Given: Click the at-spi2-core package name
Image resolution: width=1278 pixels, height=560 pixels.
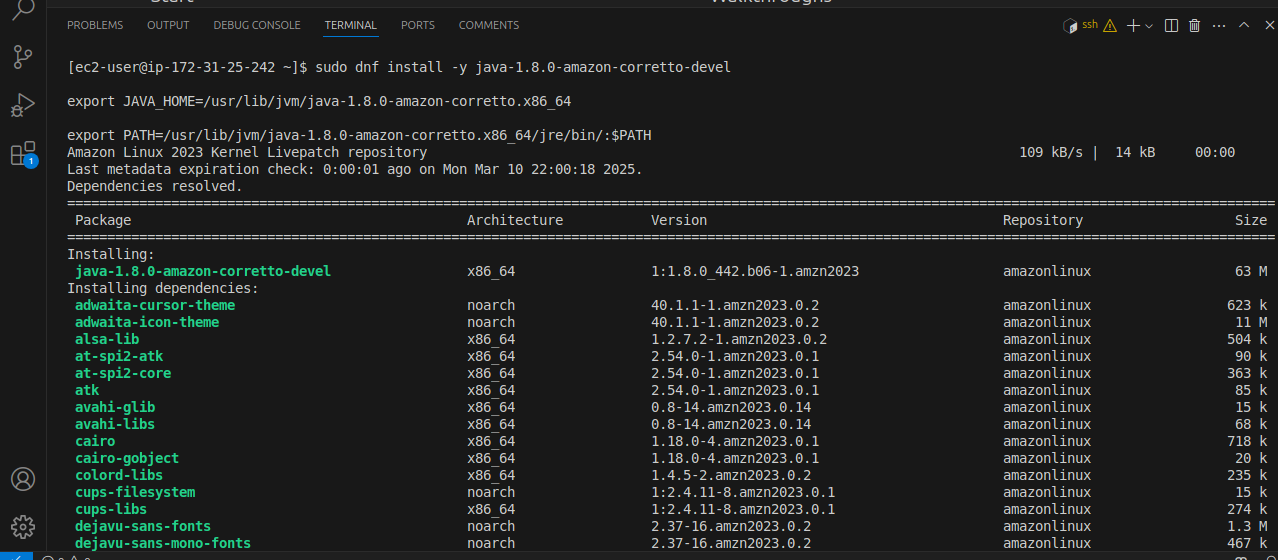Looking at the screenshot, I should tap(123, 374).
